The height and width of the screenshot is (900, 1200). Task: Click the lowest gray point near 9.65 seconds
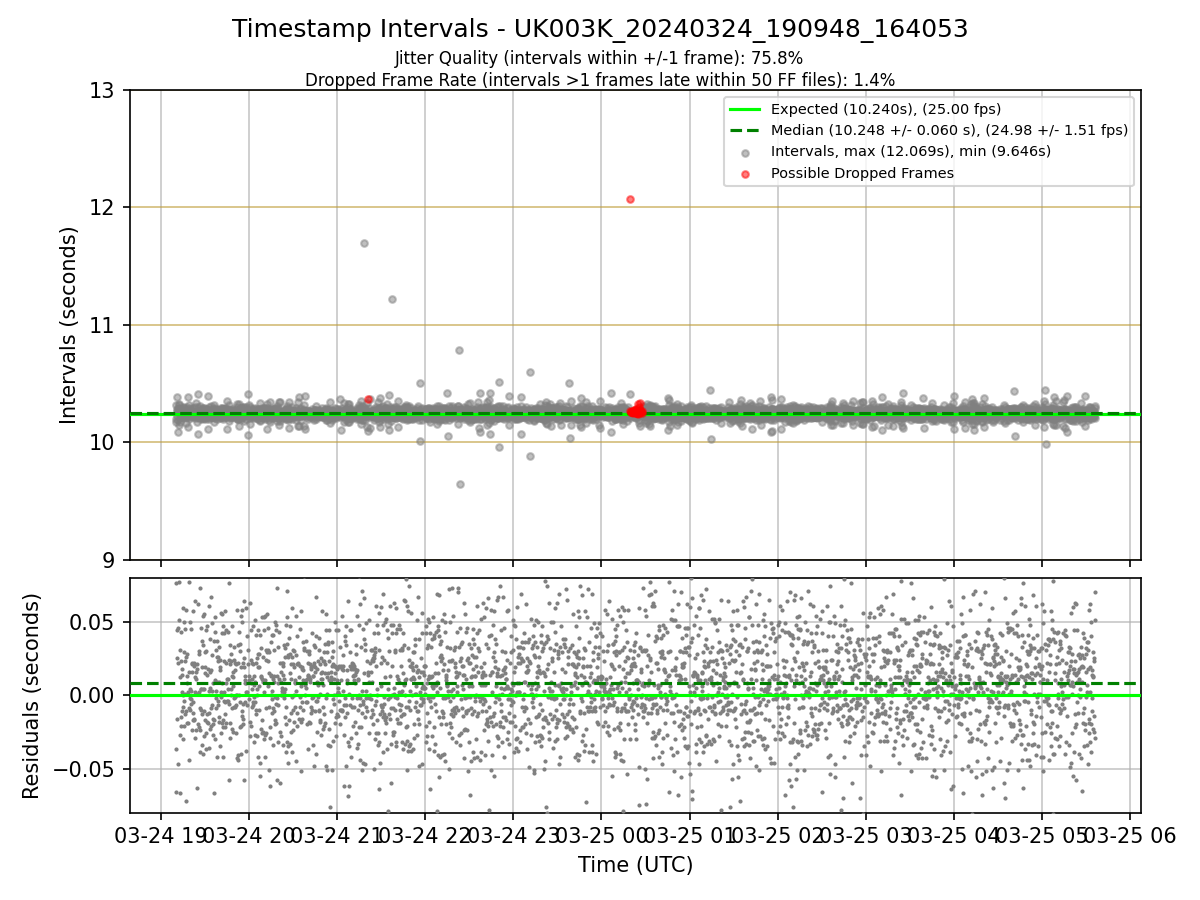(460, 484)
